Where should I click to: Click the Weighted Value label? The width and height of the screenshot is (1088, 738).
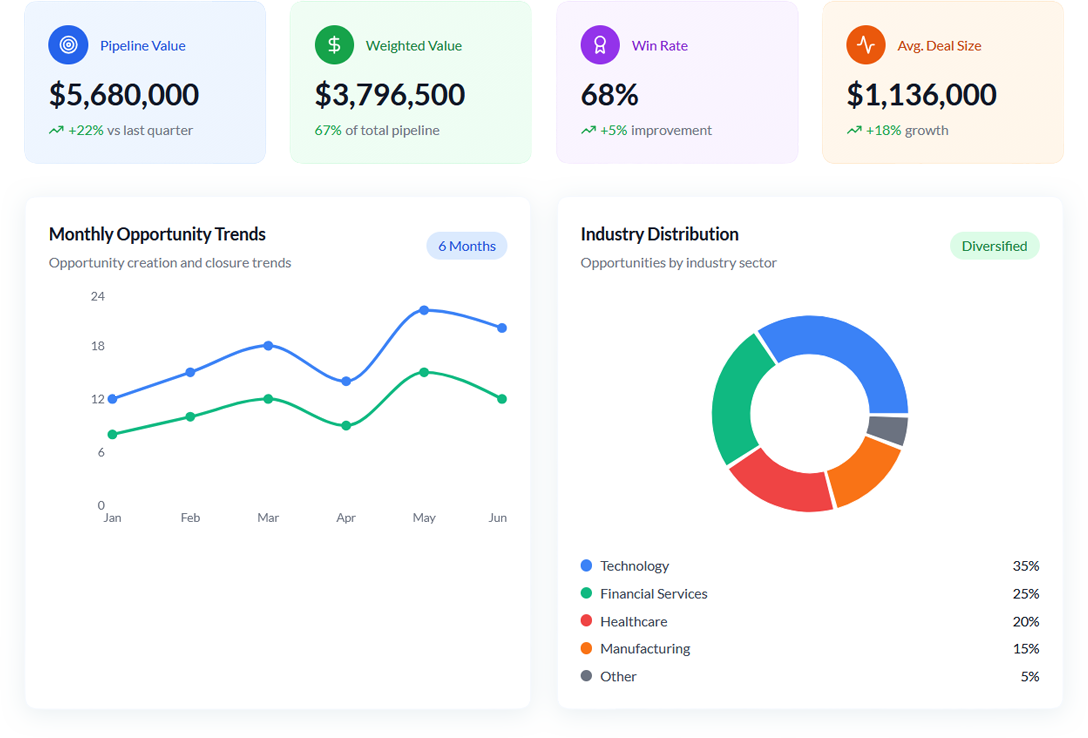click(x=414, y=46)
